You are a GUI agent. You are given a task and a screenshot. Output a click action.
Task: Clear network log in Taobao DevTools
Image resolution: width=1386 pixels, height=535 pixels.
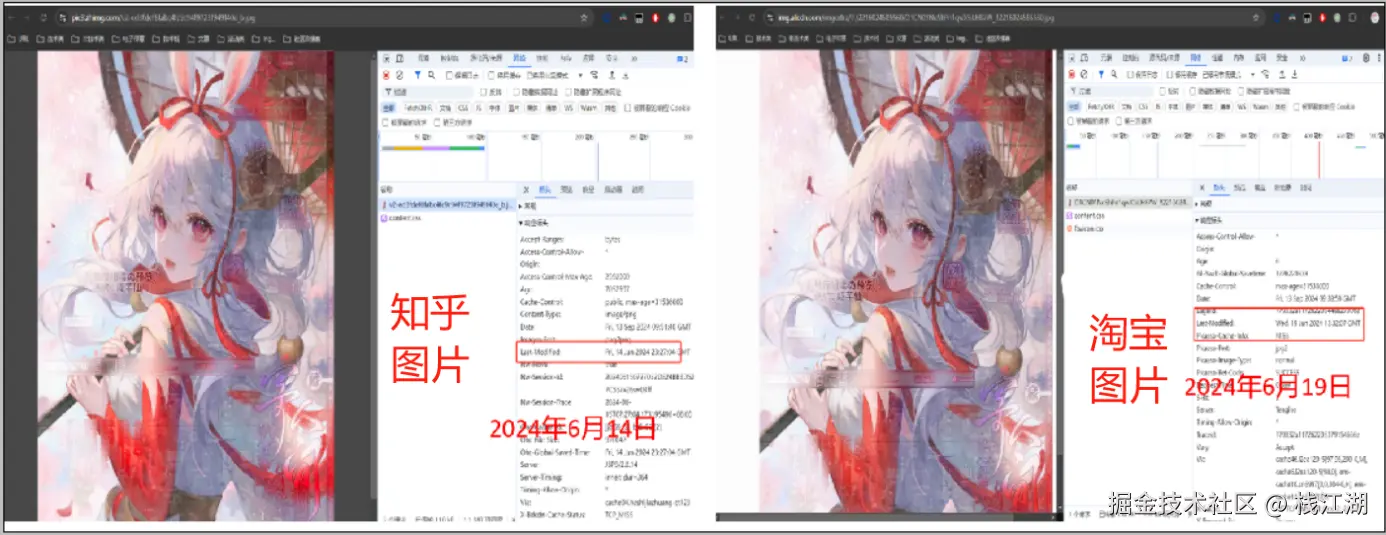[1084, 75]
